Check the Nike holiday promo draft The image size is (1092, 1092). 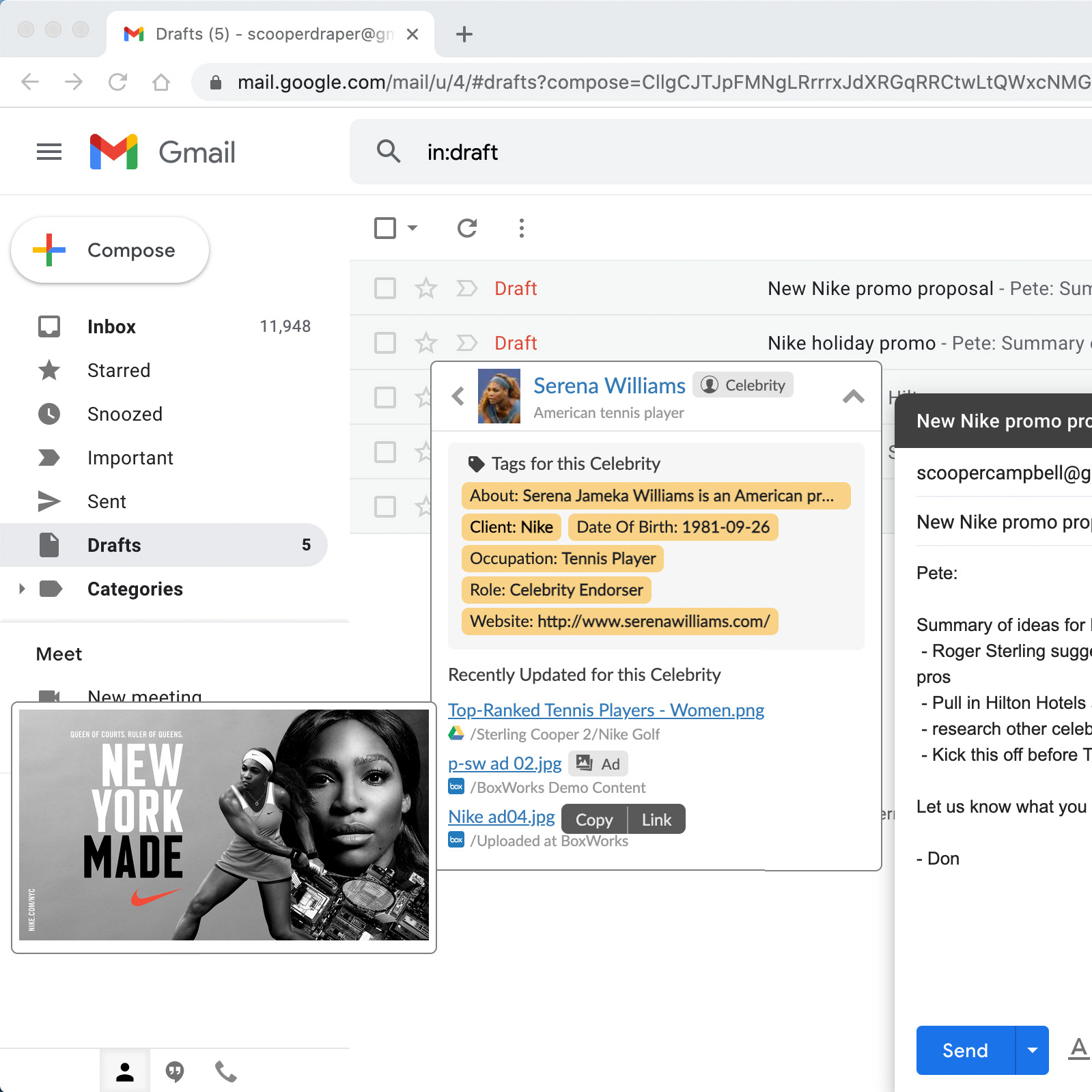385,343
